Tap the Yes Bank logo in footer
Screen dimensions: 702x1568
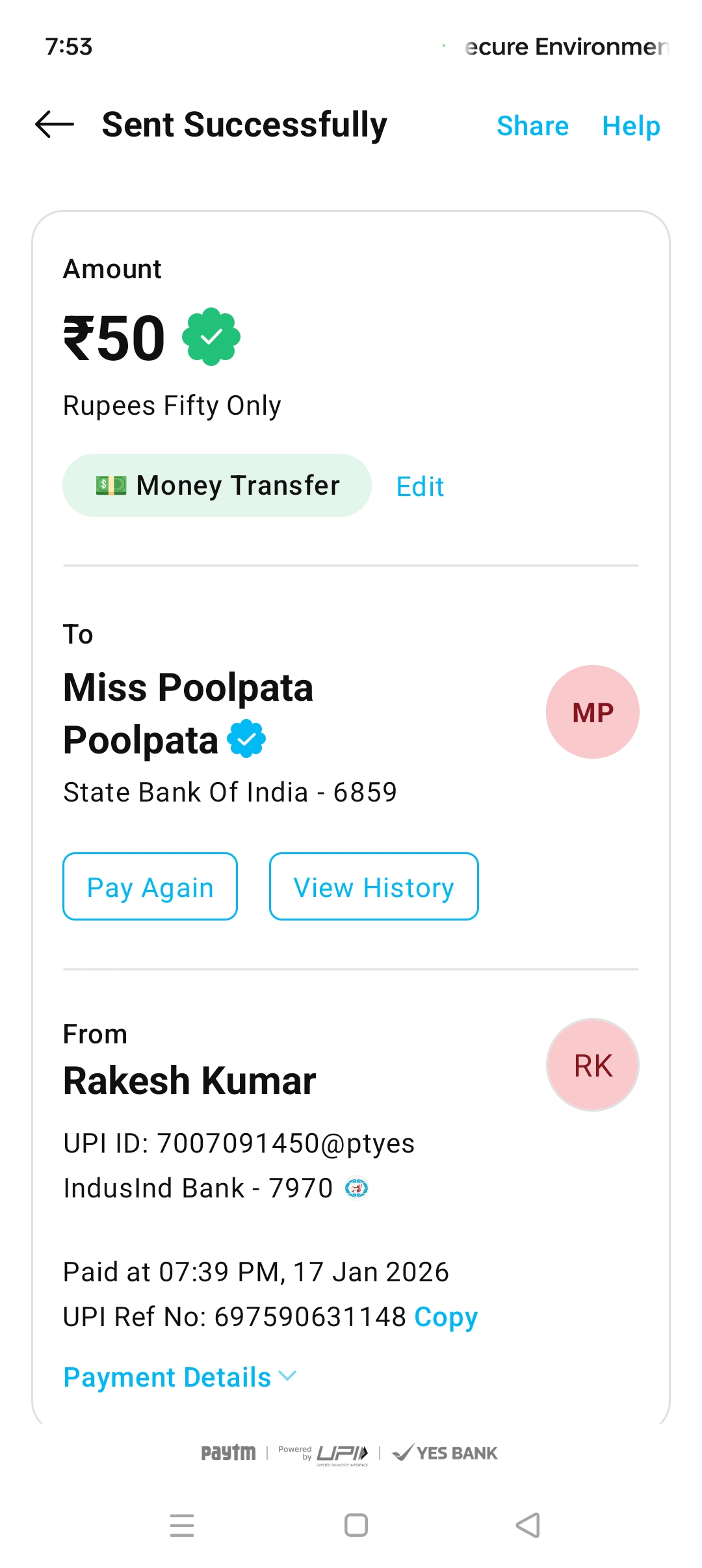tap(445, 1453)
